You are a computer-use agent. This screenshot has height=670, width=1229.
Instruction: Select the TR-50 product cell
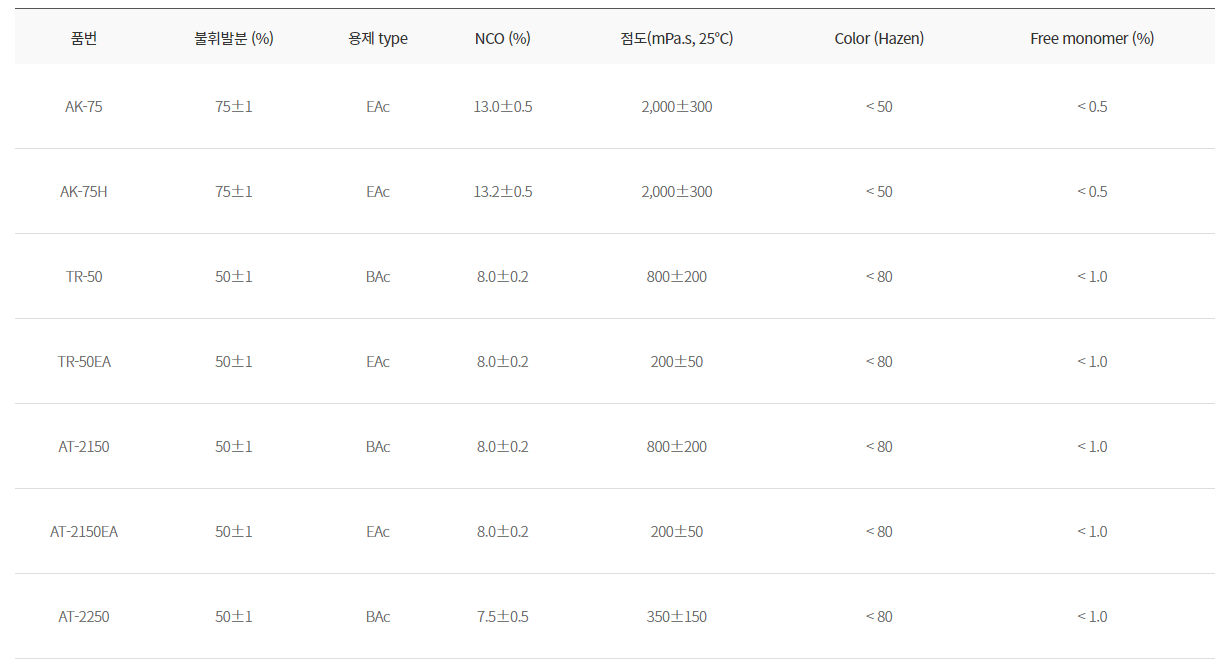click(84, 277)
